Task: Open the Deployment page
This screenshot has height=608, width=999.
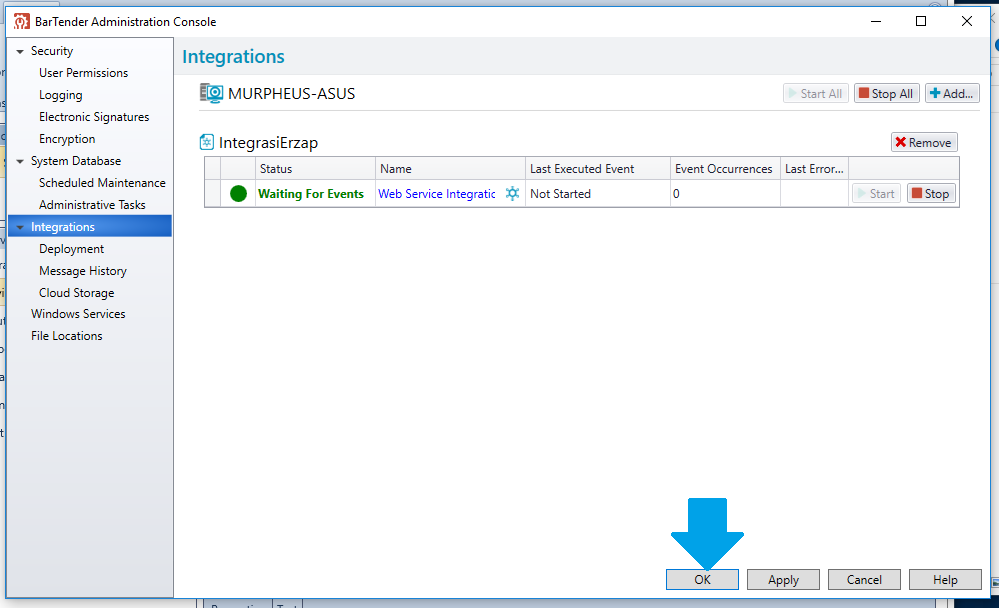Action: click(71, 249)
